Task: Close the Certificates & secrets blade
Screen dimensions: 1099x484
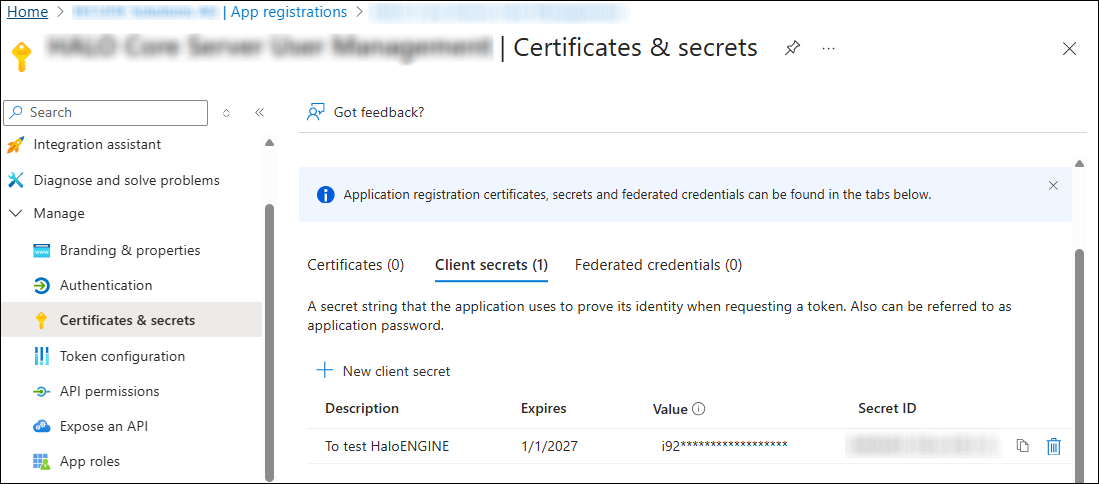Action: (x=1070, y=48)
